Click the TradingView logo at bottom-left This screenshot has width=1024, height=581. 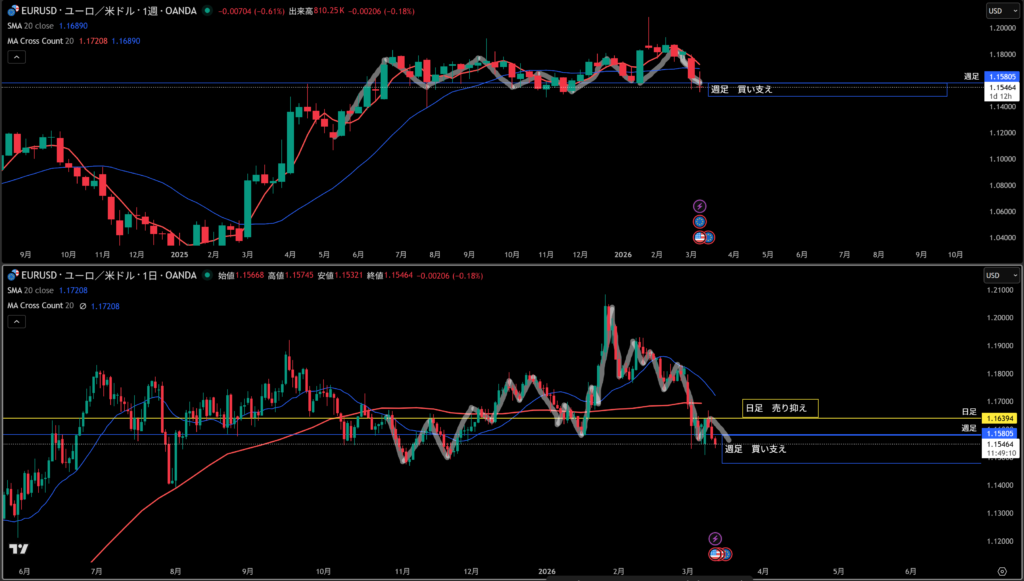click(x=18, y=549)
